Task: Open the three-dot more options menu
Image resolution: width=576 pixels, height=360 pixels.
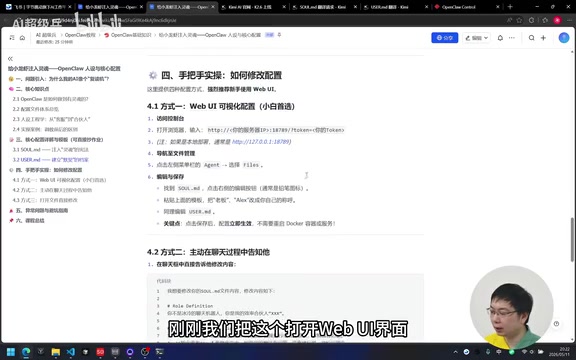Action: (512, 38)
